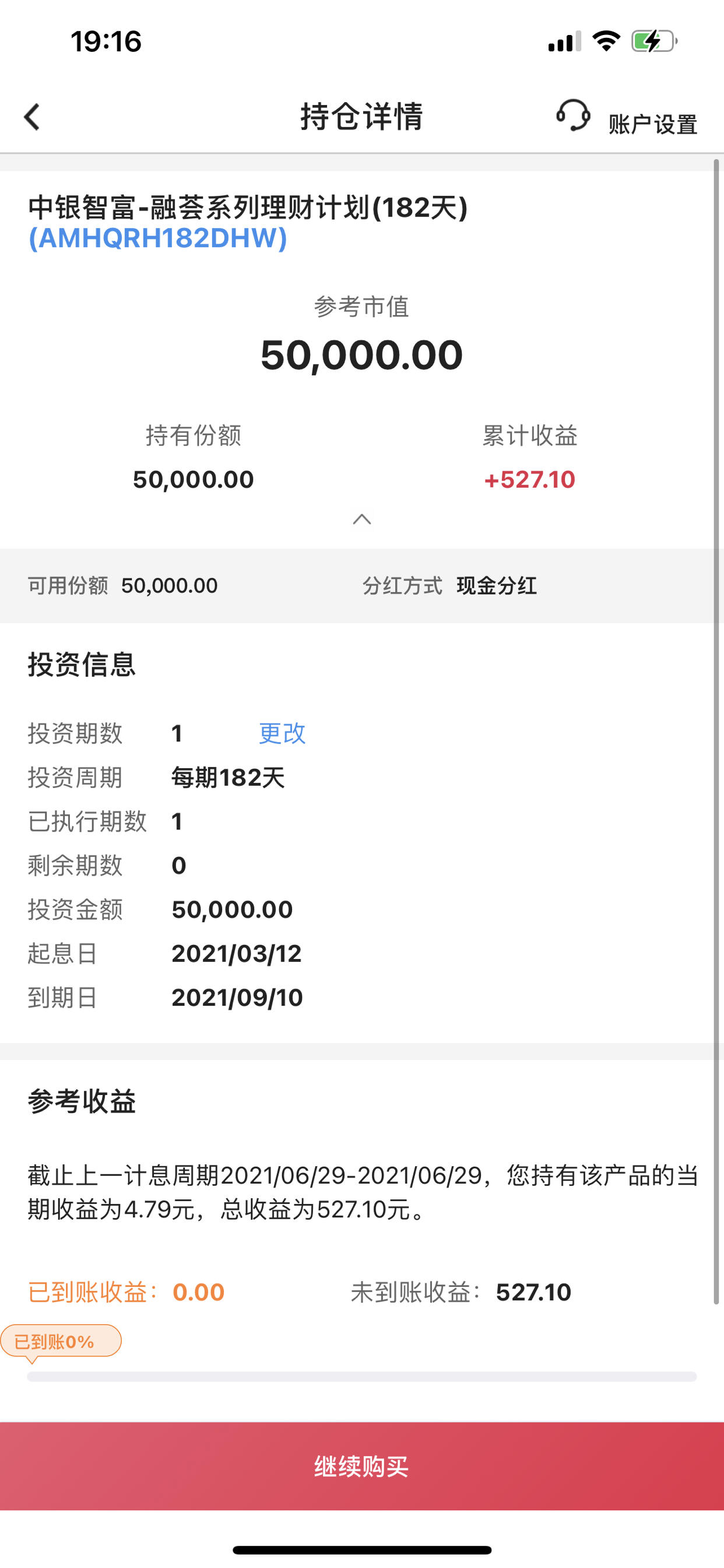Viewport: 724px width, 1568px height.
Task: Tap the 累计收益 +527.10 value
Action: [529, 480]
